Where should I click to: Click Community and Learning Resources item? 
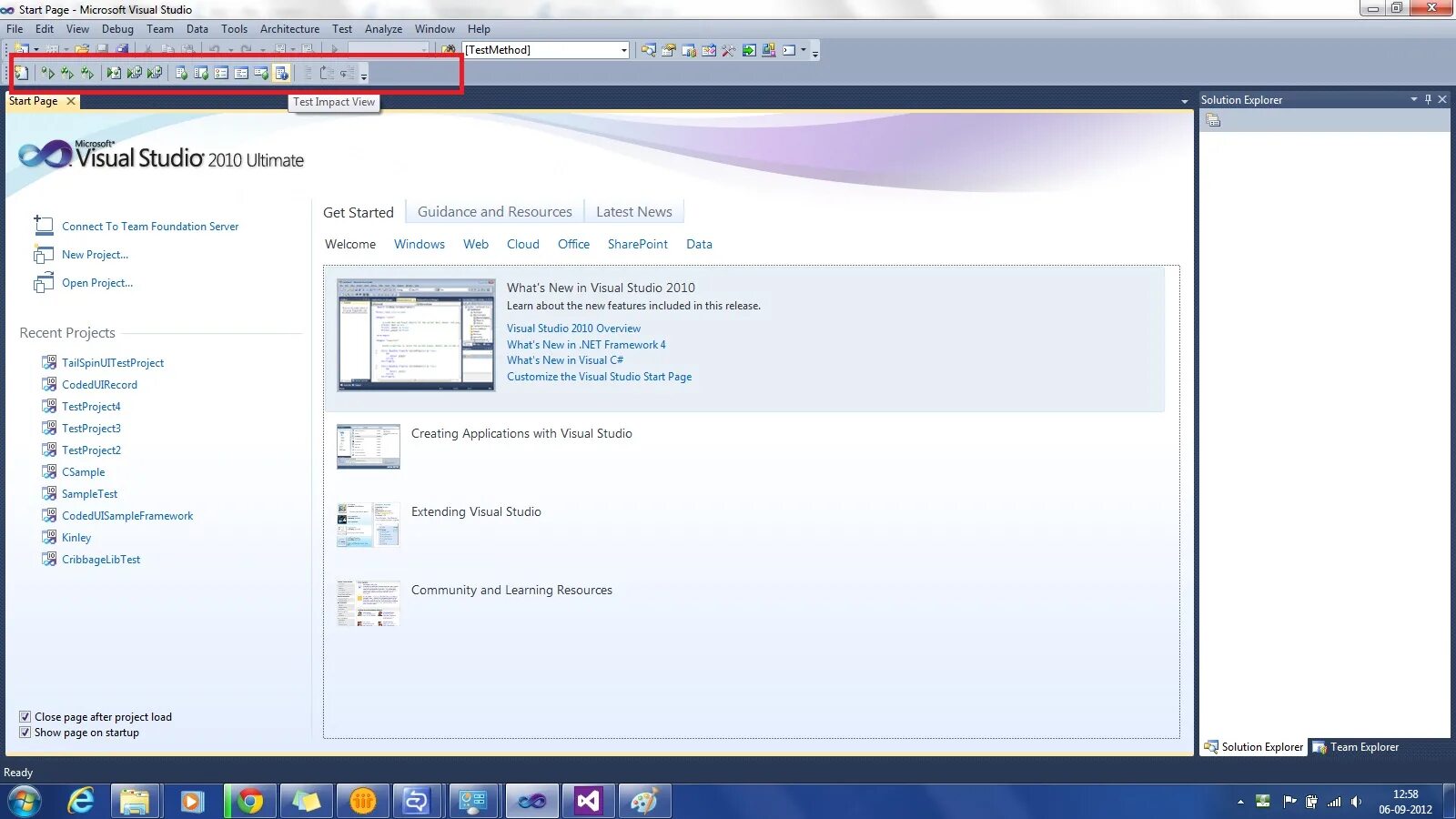511,591
